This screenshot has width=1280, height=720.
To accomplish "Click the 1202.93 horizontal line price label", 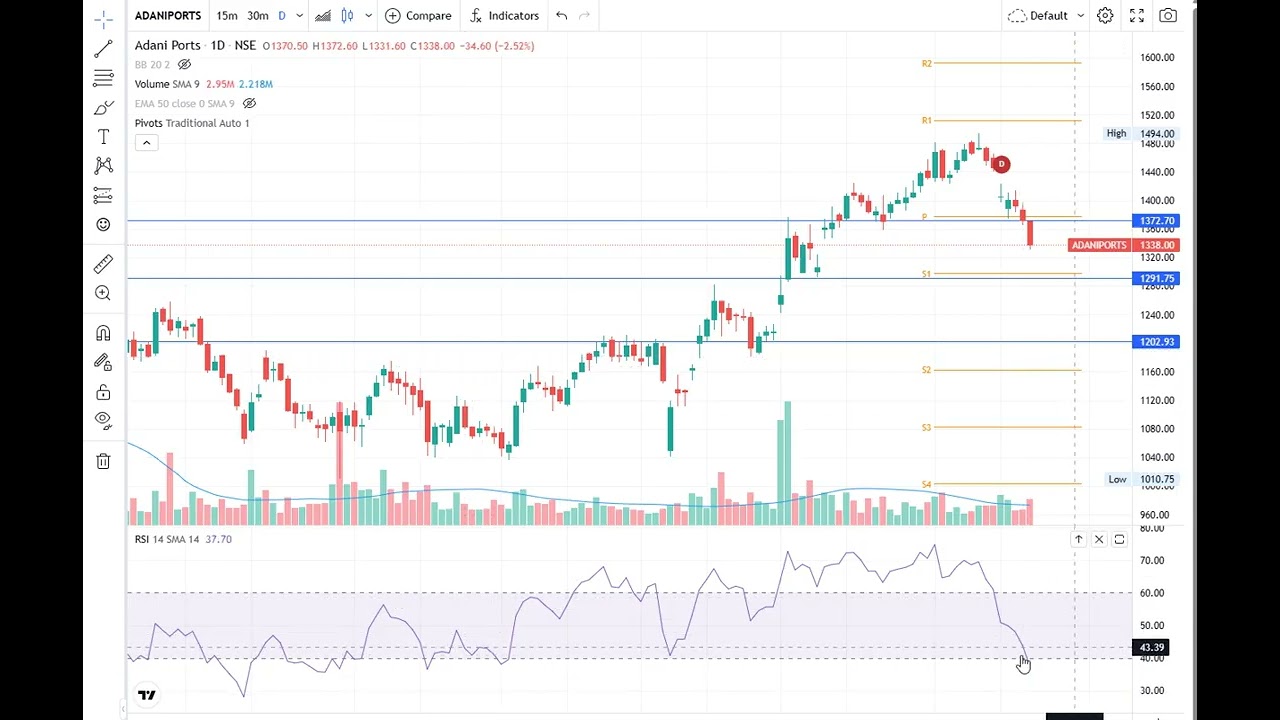I will click(1156, 342).
